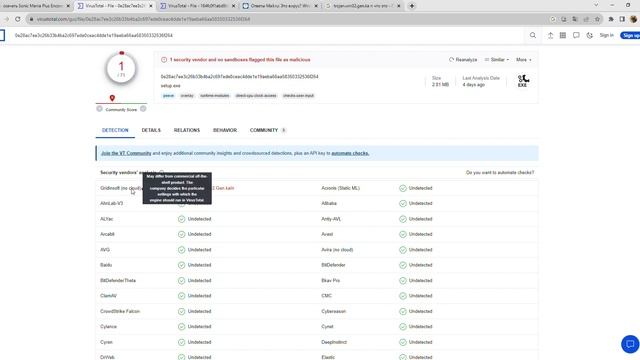Click the browser reload button
Screen dimensions: 640x360
[18, 19]
